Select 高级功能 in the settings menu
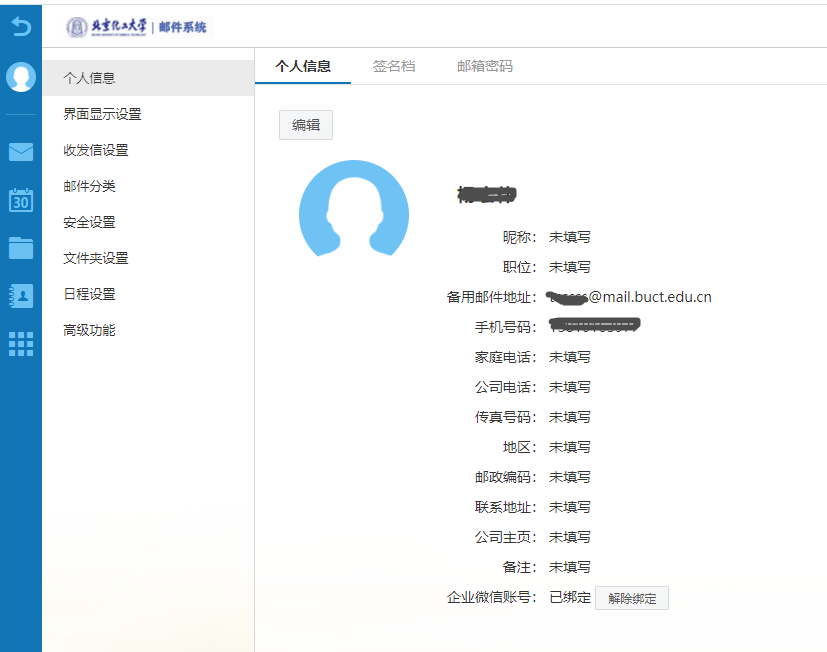The width and height of the screenshot is (827, 652). tap(90, 330)
